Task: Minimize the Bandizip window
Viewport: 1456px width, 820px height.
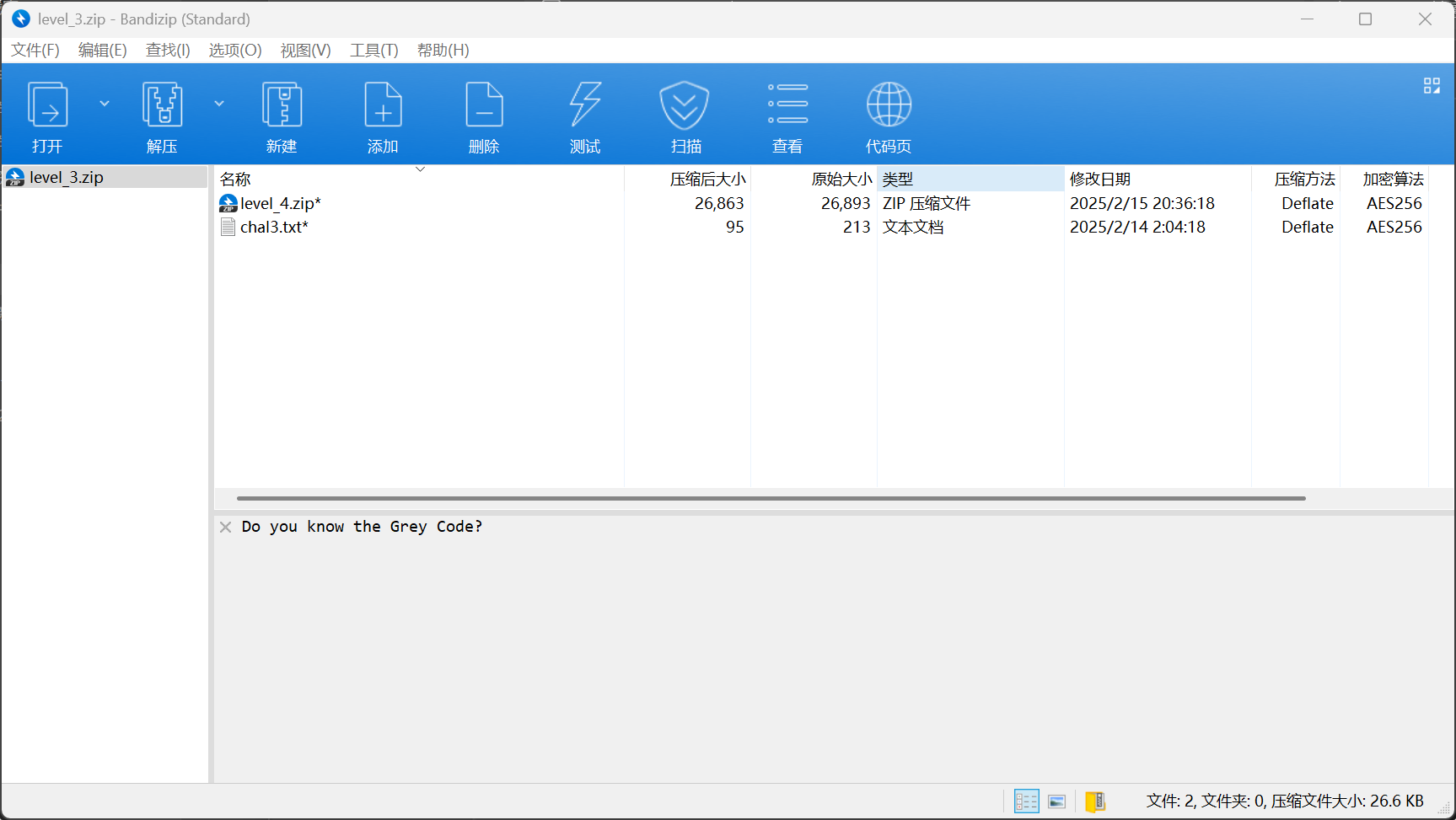Action: (1308, 19)
